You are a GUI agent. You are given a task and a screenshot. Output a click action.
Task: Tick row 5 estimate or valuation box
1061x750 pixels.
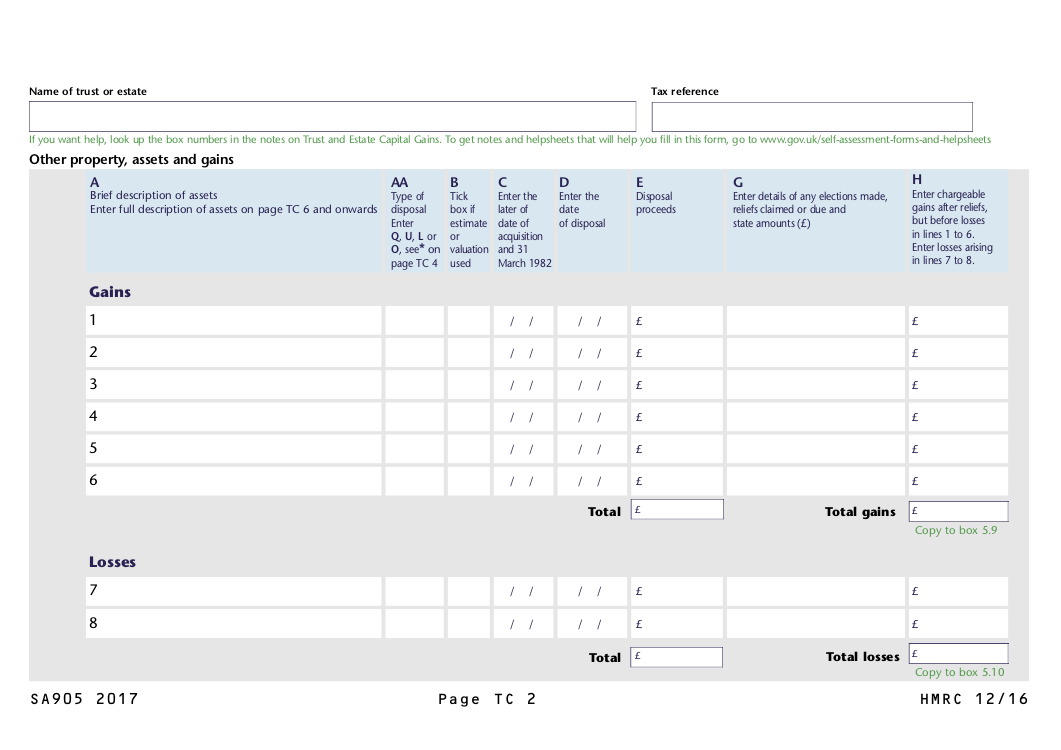pyautogui.click(x=468, y=449)
